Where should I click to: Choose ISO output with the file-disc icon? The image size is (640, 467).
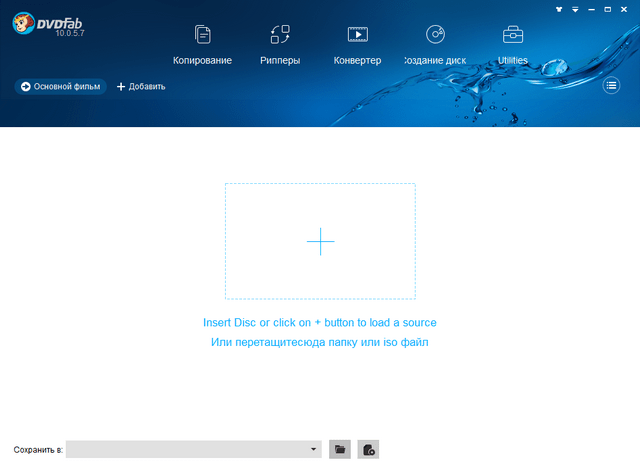[368, 449]
